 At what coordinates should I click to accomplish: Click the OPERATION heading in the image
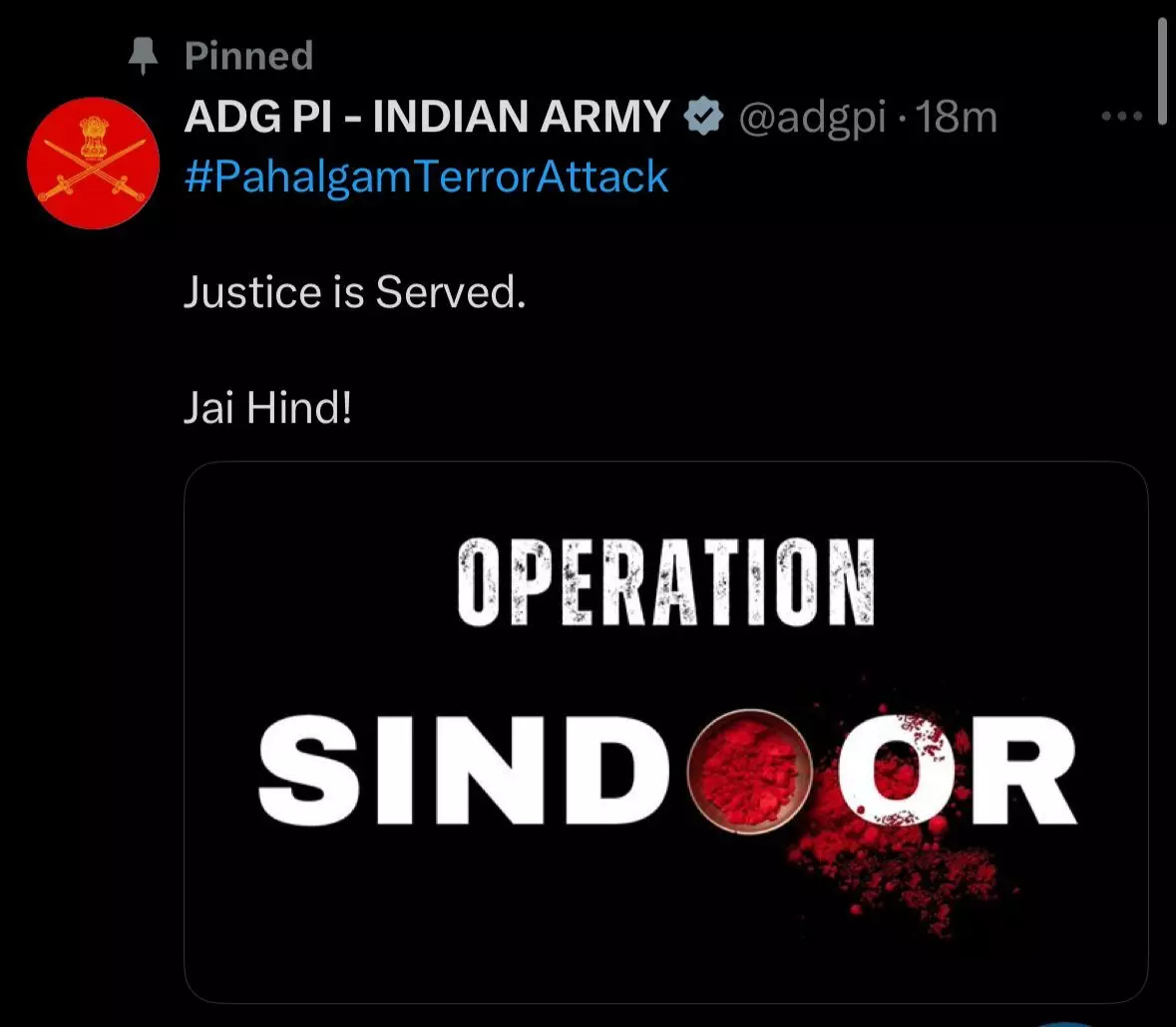(x=666, y=582)
